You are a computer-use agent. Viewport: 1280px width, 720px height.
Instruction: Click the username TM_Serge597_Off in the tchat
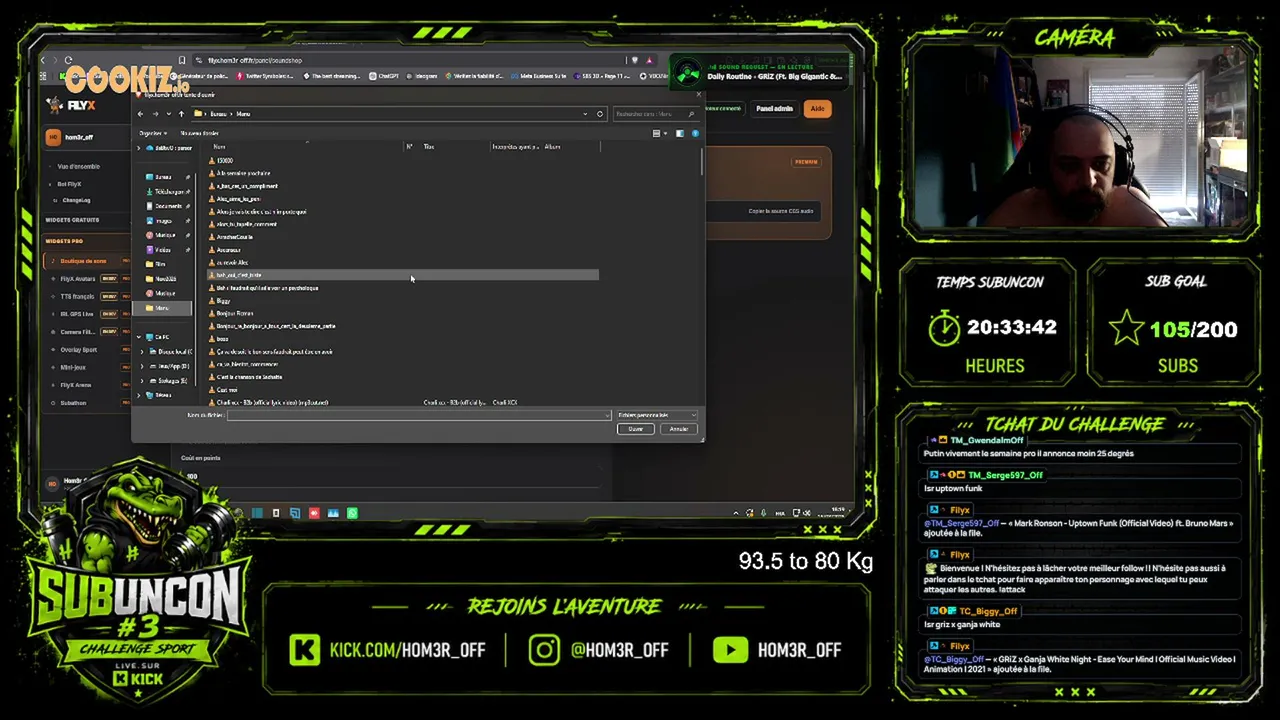point(1005,475)
